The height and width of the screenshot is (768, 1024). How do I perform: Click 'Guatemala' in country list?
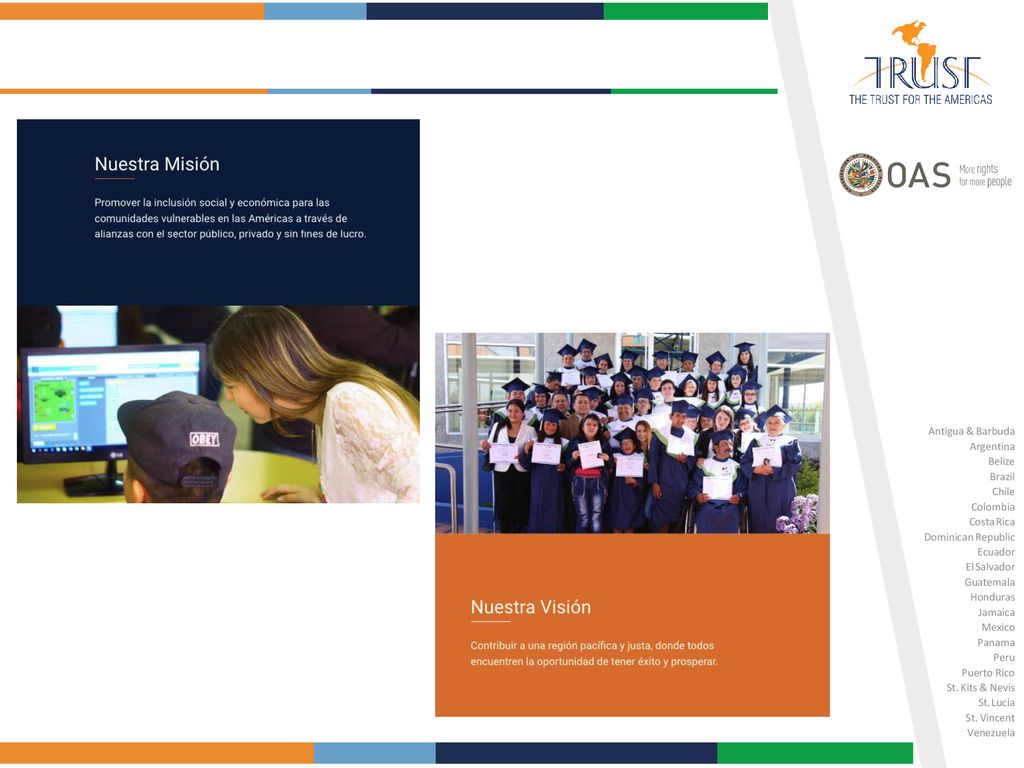(989, 582)
